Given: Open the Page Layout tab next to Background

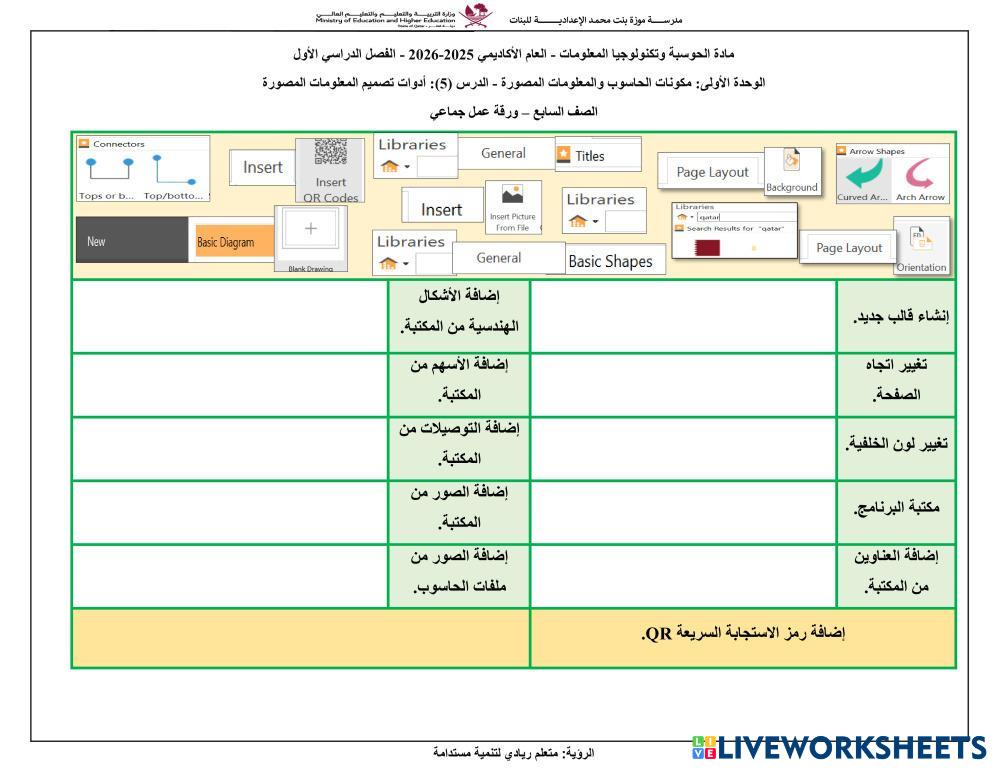Looking at the screenshot, I should coord(712,172).
